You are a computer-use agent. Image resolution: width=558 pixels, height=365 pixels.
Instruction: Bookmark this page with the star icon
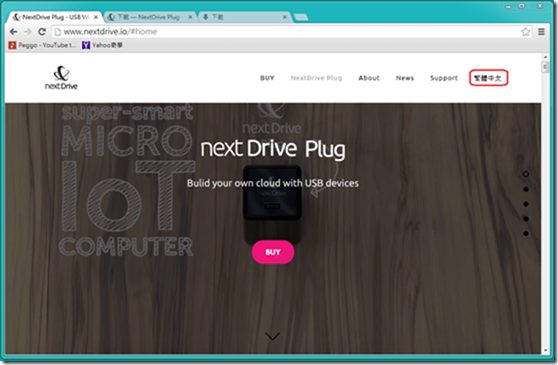click(x=525, y=32)
